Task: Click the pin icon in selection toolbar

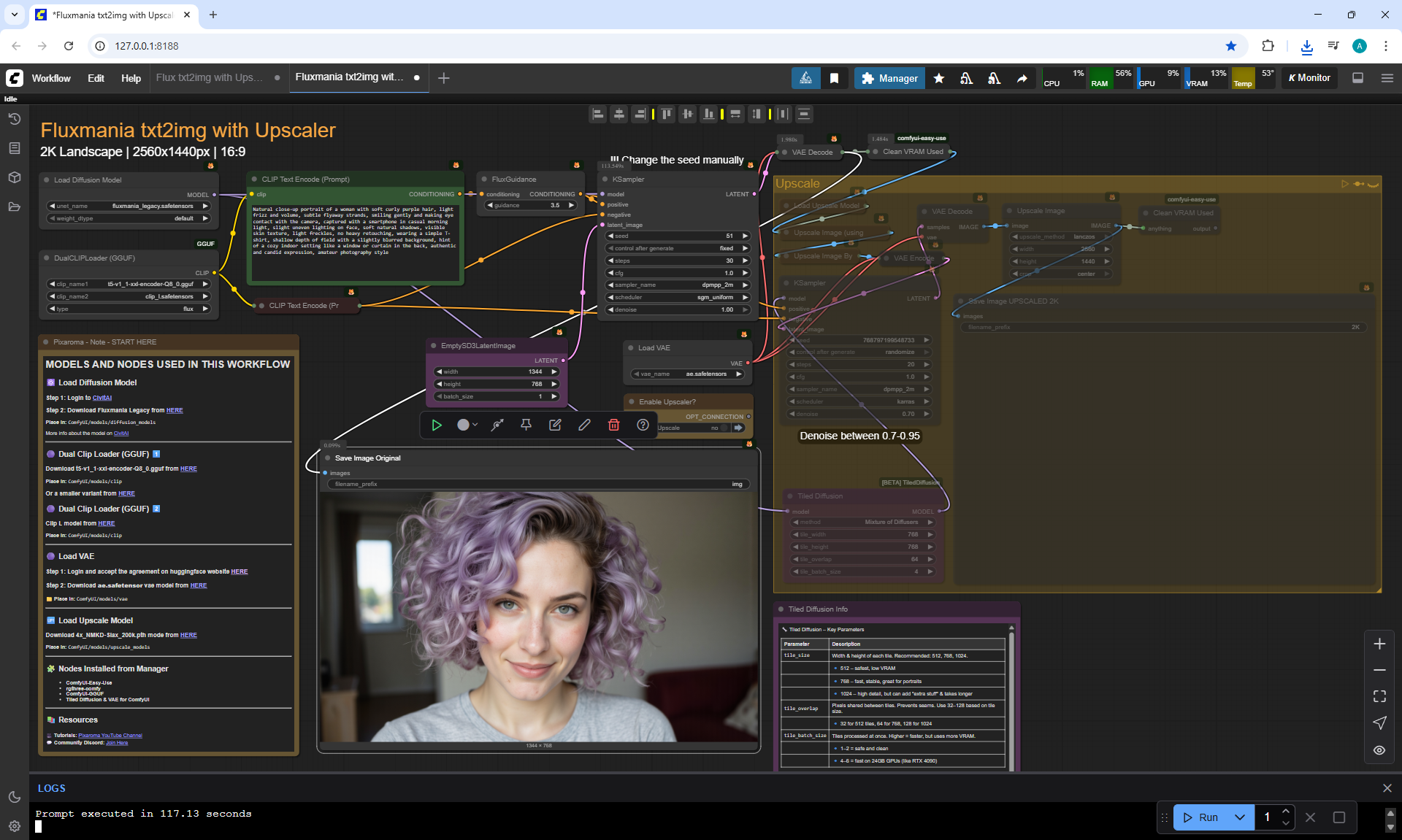Action: (x=526, y=425)
